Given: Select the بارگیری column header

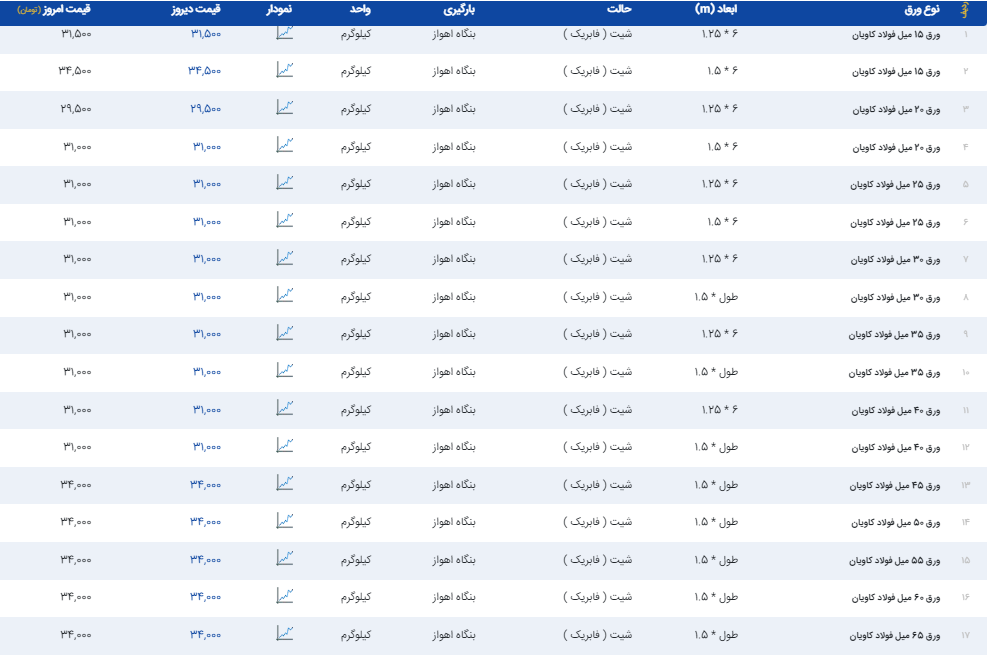Looking at the screenshot, I should pyautogui.click(x=459, y=9).
